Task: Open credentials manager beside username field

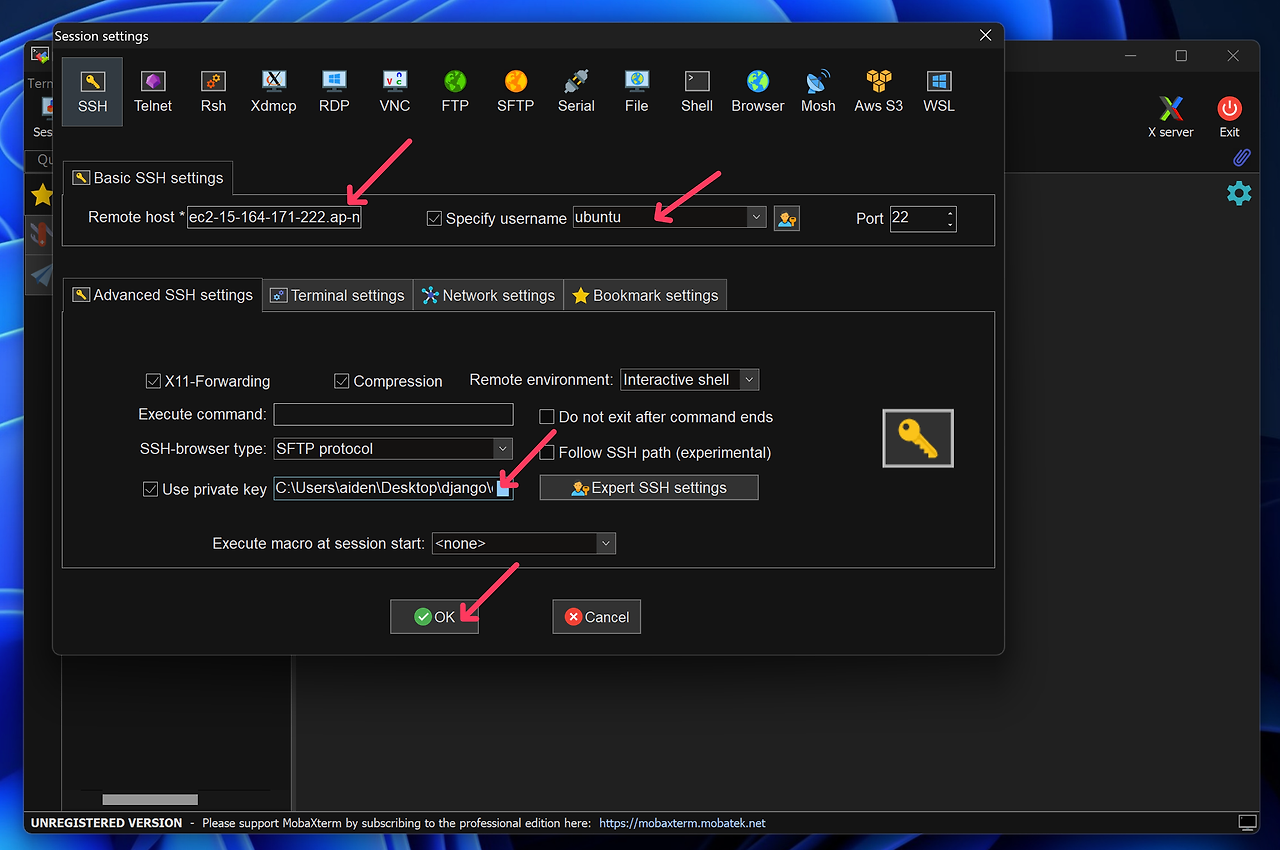Action: (x=786, y=218)
